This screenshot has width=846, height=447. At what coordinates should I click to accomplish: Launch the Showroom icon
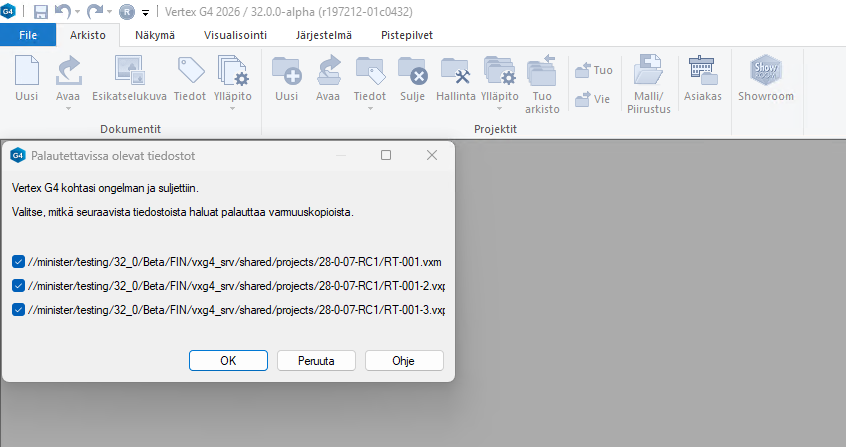click(x=766, y=70)
